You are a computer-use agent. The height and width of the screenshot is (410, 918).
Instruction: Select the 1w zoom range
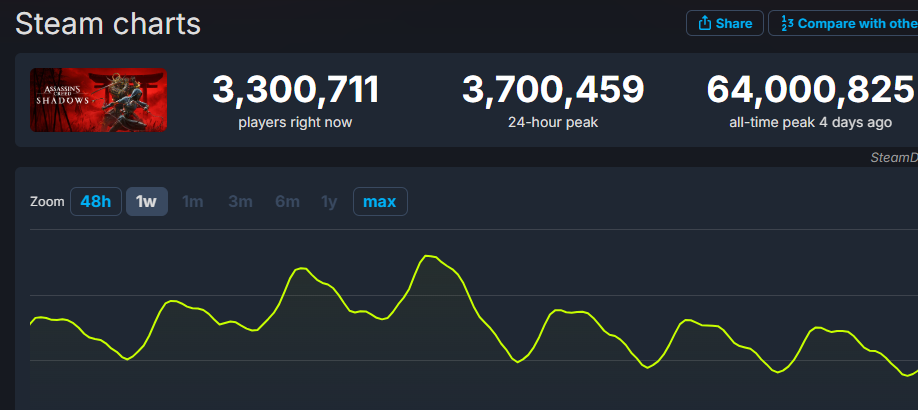pyautogui.click(x=146, y=201)
